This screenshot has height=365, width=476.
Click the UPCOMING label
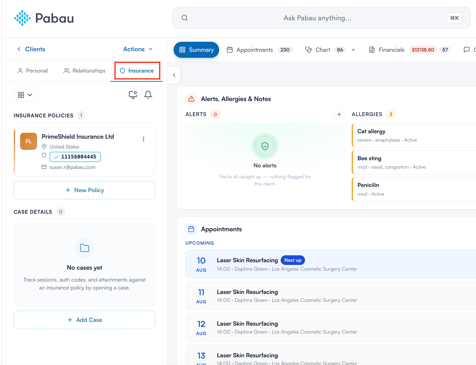click(x=200, y=243)
